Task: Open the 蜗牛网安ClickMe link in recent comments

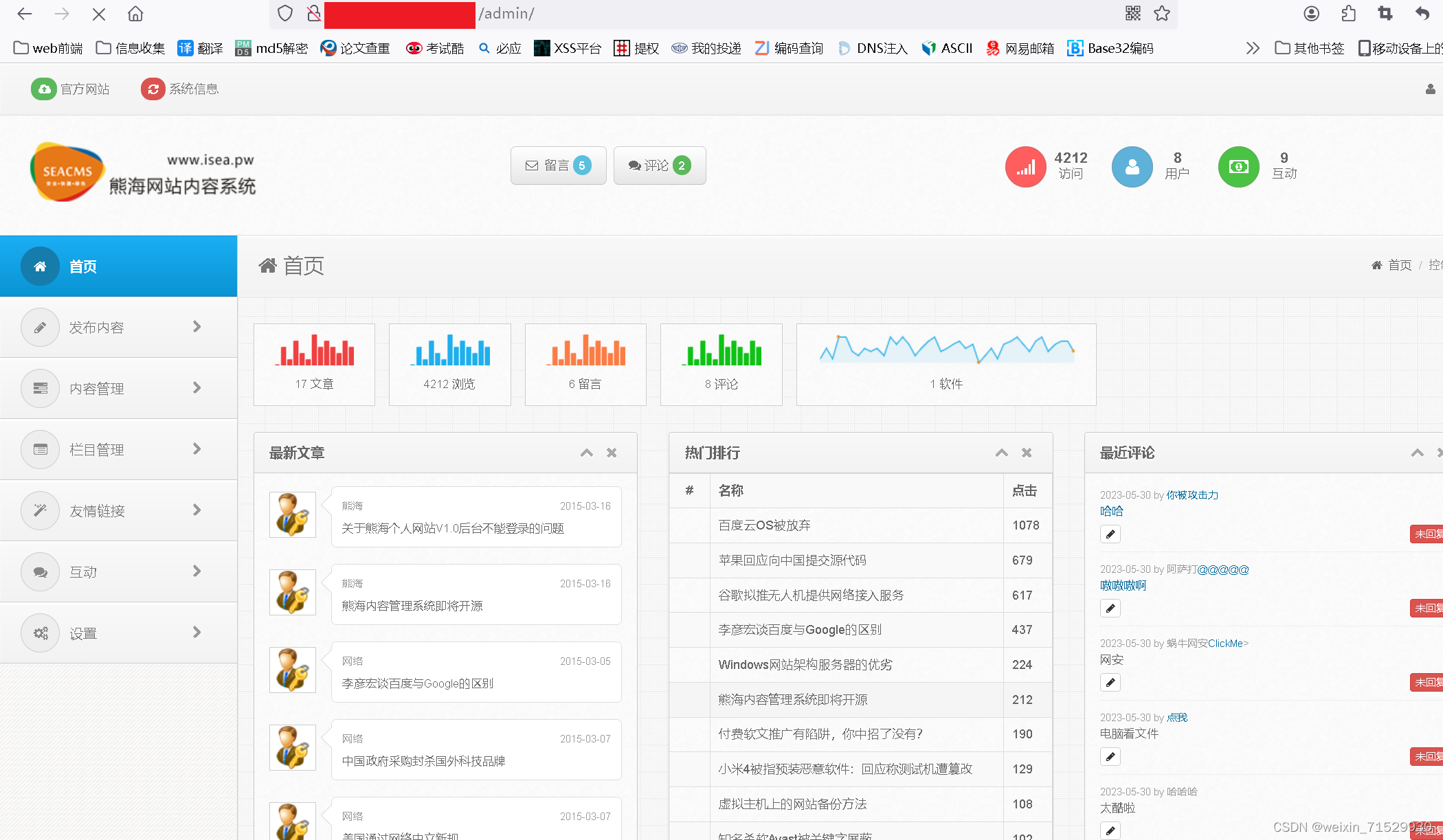Action: coord(1226,644)
